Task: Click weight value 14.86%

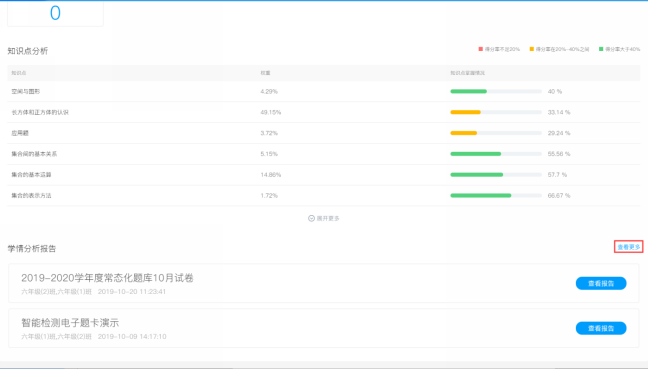Action: point(271,175)
